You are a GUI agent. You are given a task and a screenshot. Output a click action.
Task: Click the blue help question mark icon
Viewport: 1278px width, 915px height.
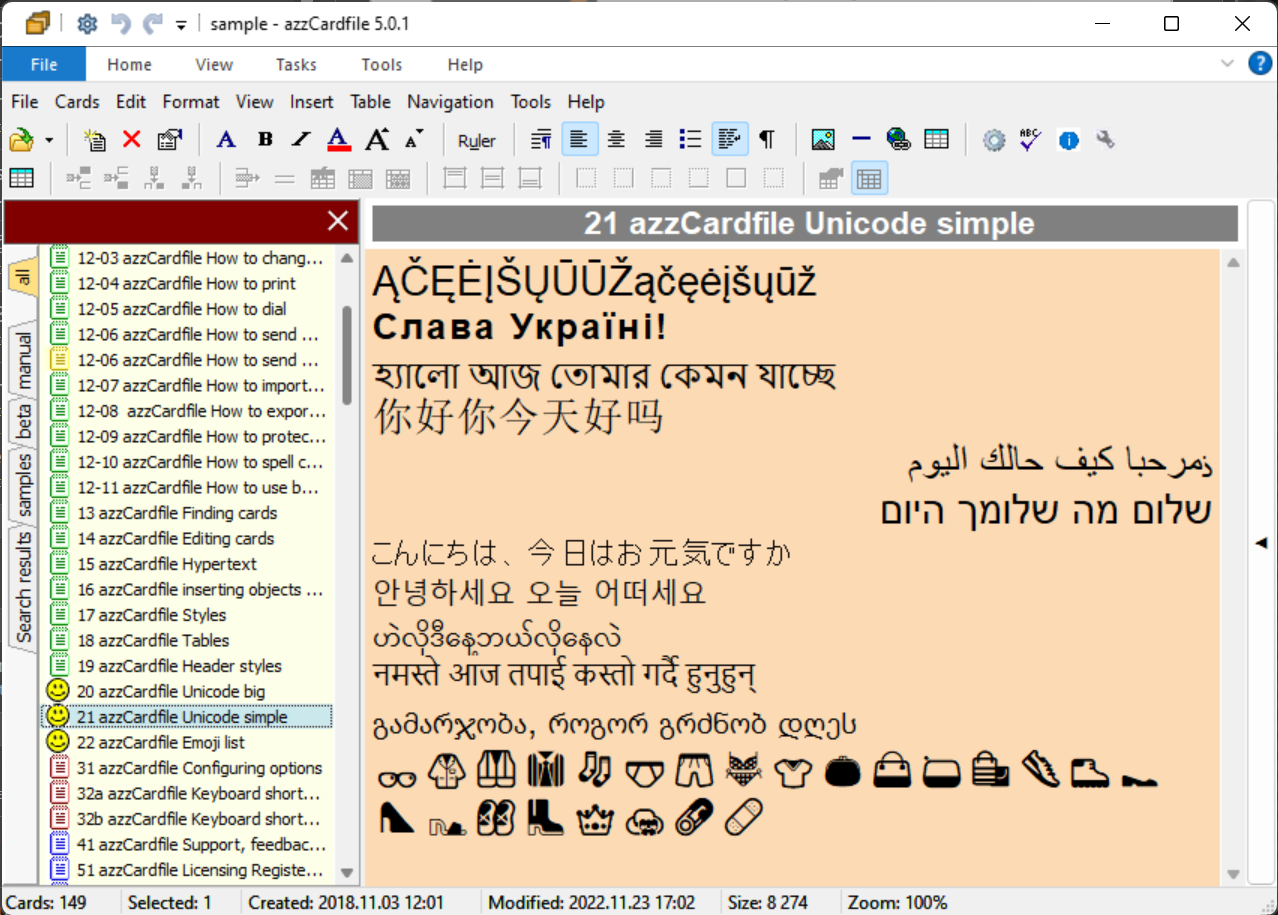[1260, 64]
